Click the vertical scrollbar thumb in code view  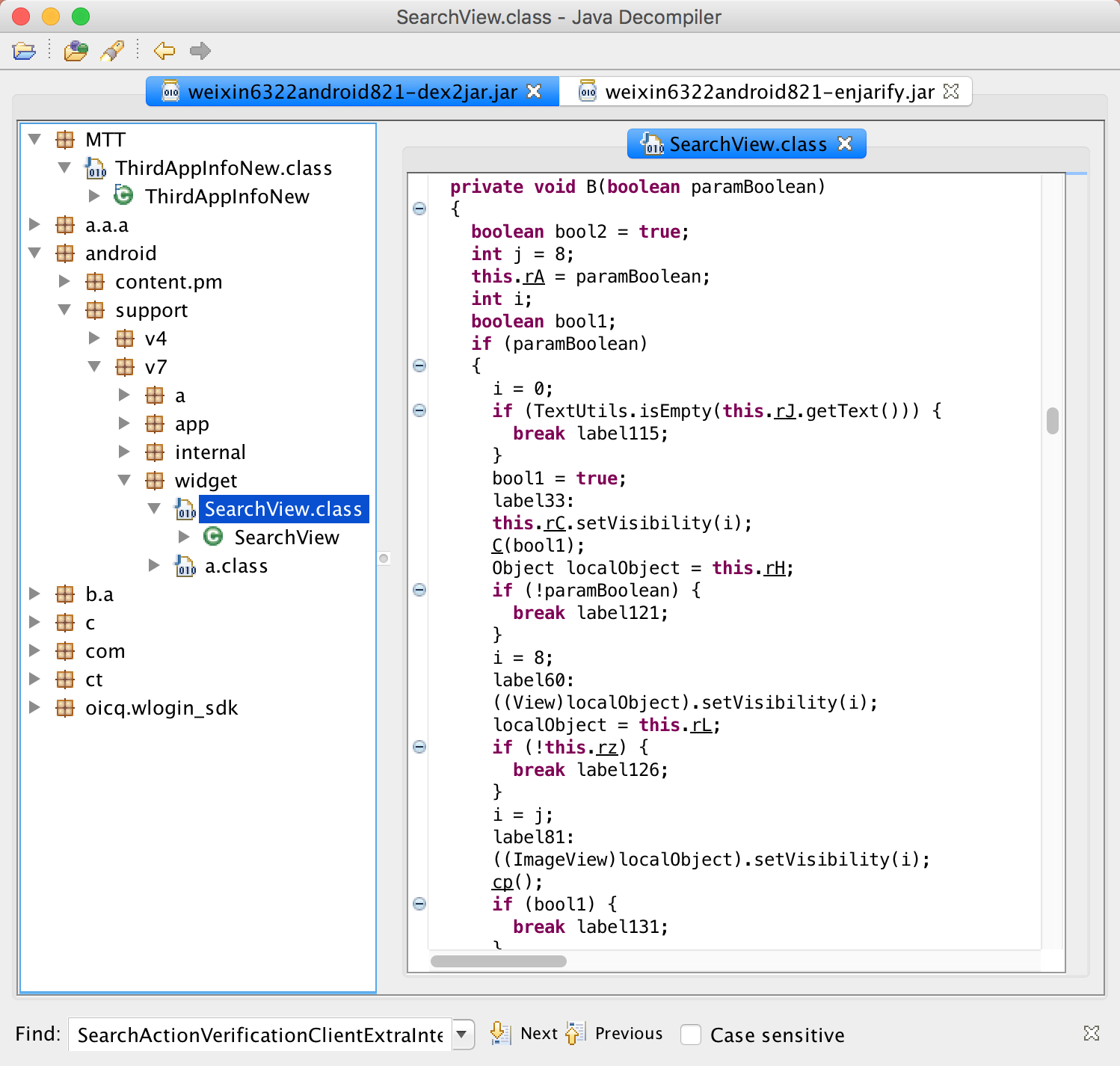click(1053, 421)
